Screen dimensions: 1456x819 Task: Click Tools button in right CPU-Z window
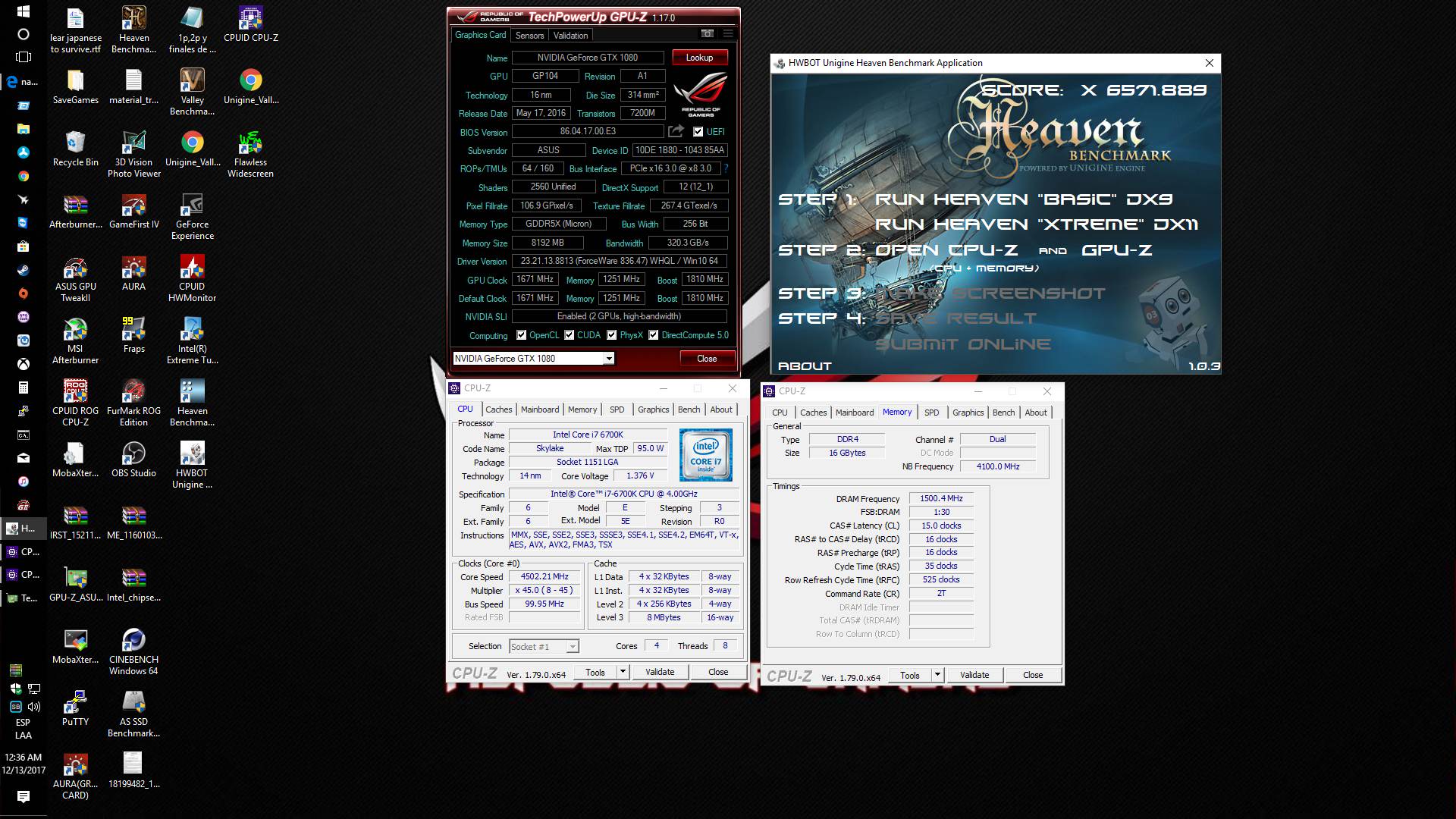pyautogui.click(x=910, y=675)
